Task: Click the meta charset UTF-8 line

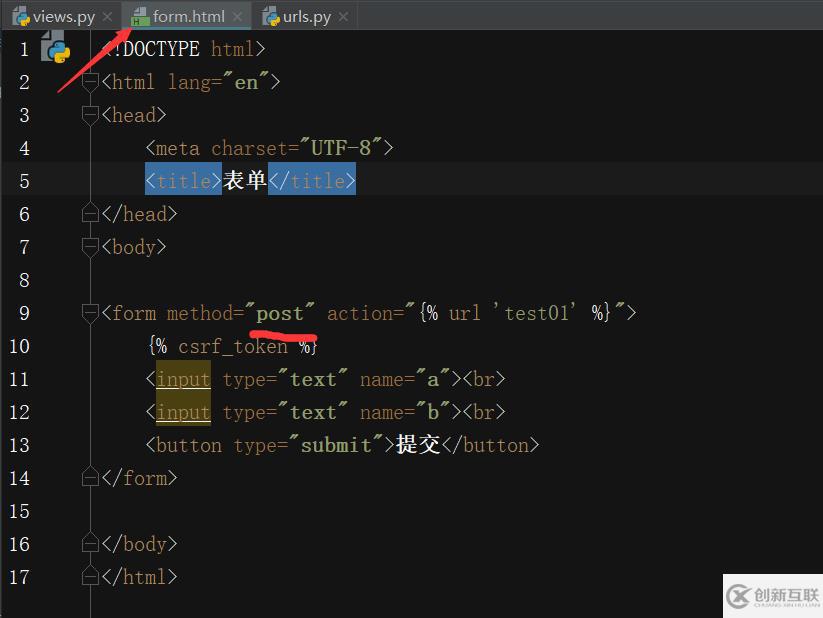Action: pyautogui.click(x=269, y=148)
